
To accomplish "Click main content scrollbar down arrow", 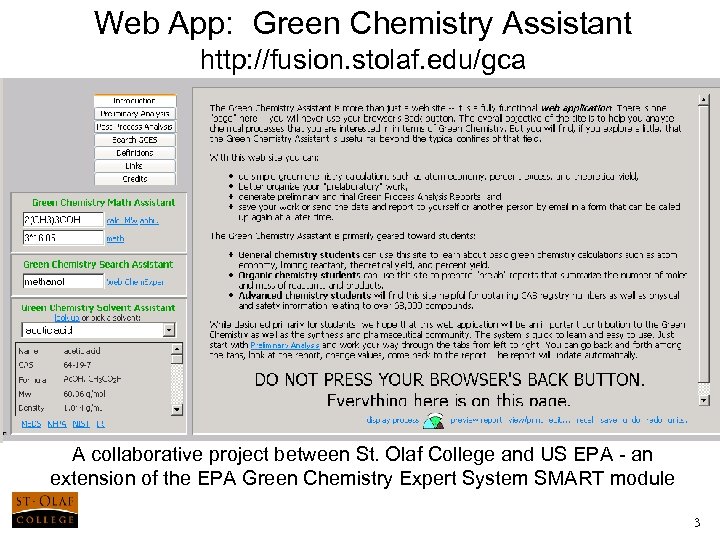I will 704,400.
